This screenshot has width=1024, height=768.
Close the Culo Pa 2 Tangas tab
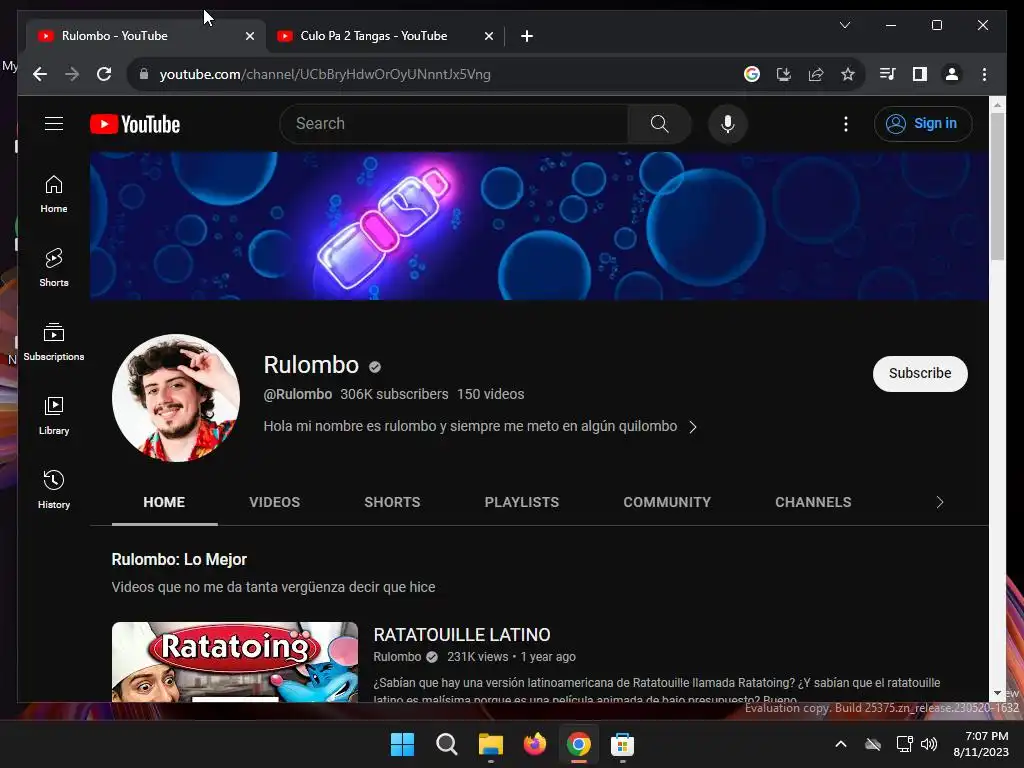(x=488, y=36)
